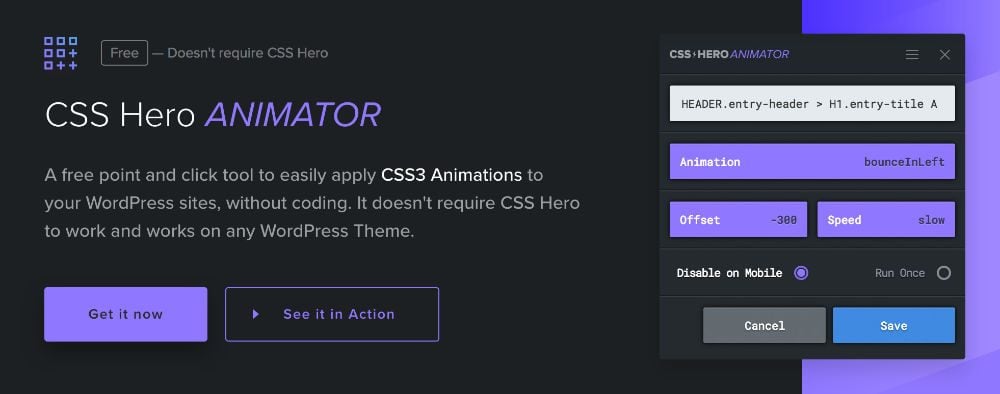Open the Animation dropdown showing bounceInLeft

tap(812, 161)
